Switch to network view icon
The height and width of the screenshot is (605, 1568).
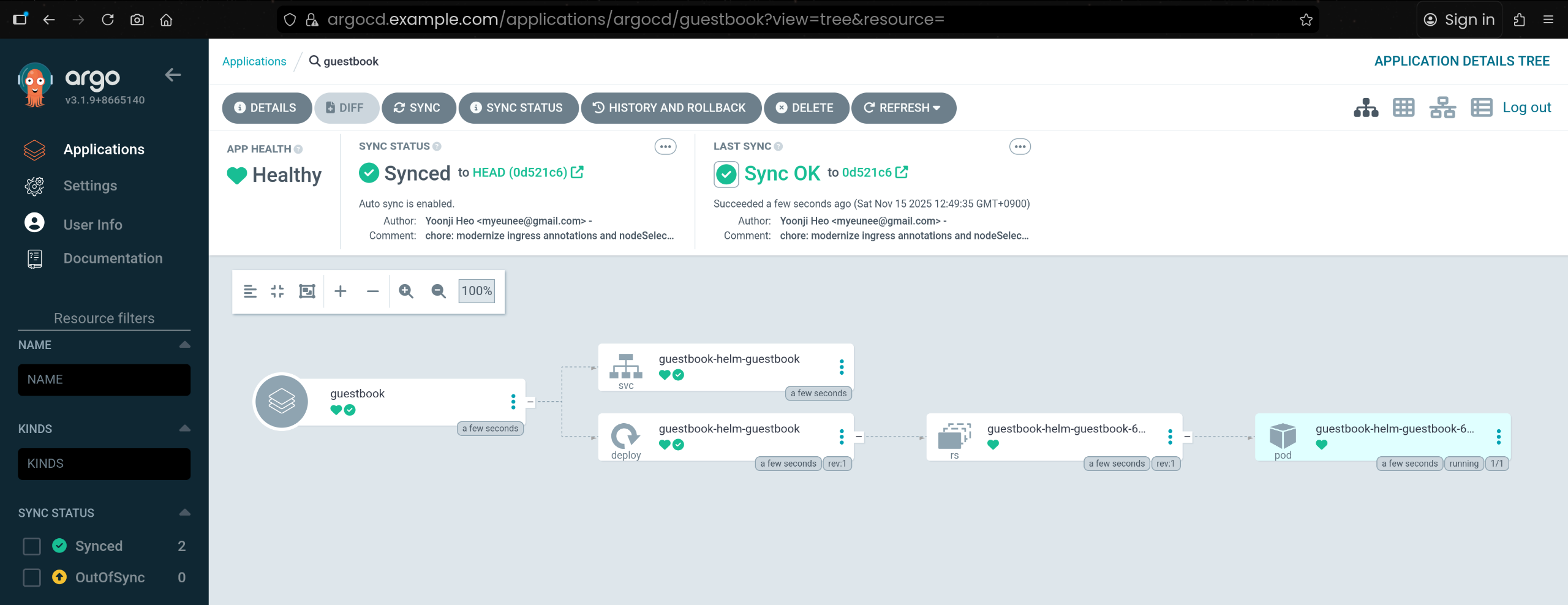coord(1442,108)
